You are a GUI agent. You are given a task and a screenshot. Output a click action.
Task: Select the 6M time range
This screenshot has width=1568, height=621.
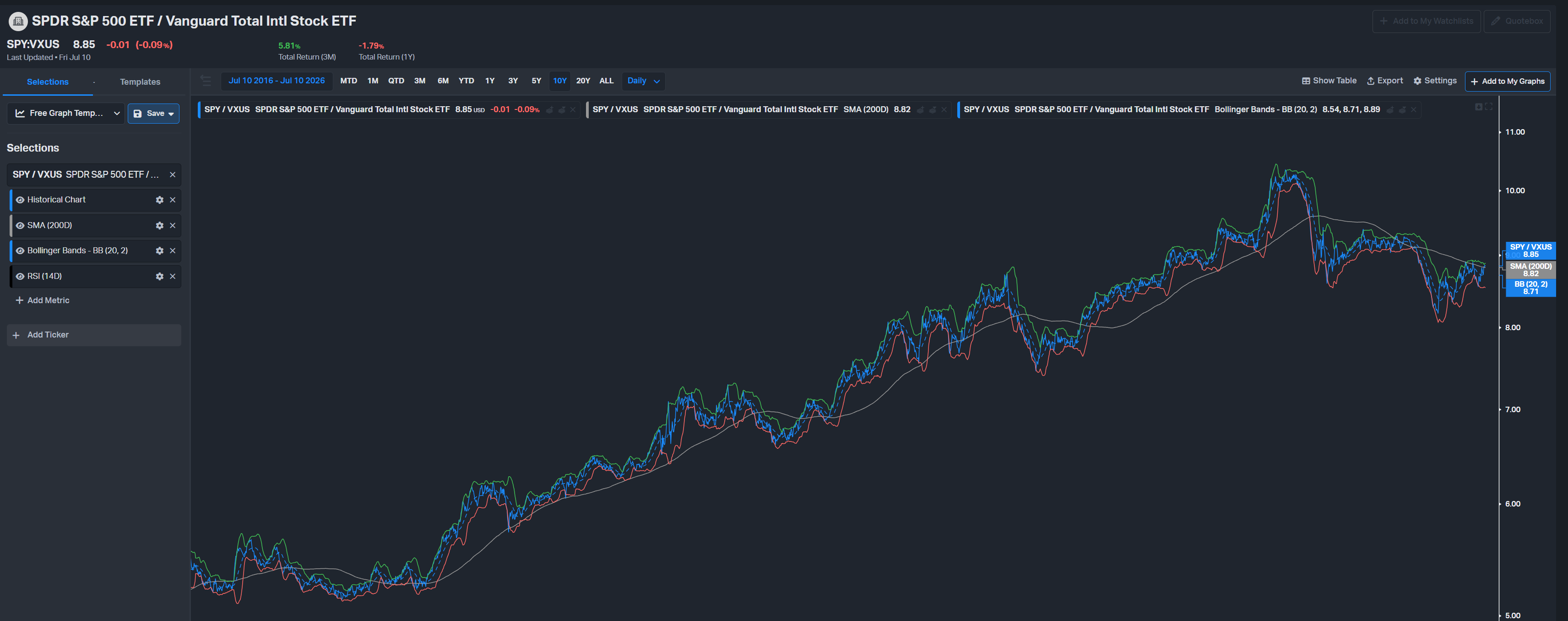443,81
